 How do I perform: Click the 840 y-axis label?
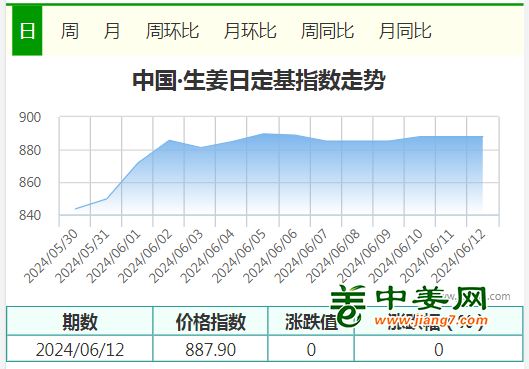tap(30, 215)
